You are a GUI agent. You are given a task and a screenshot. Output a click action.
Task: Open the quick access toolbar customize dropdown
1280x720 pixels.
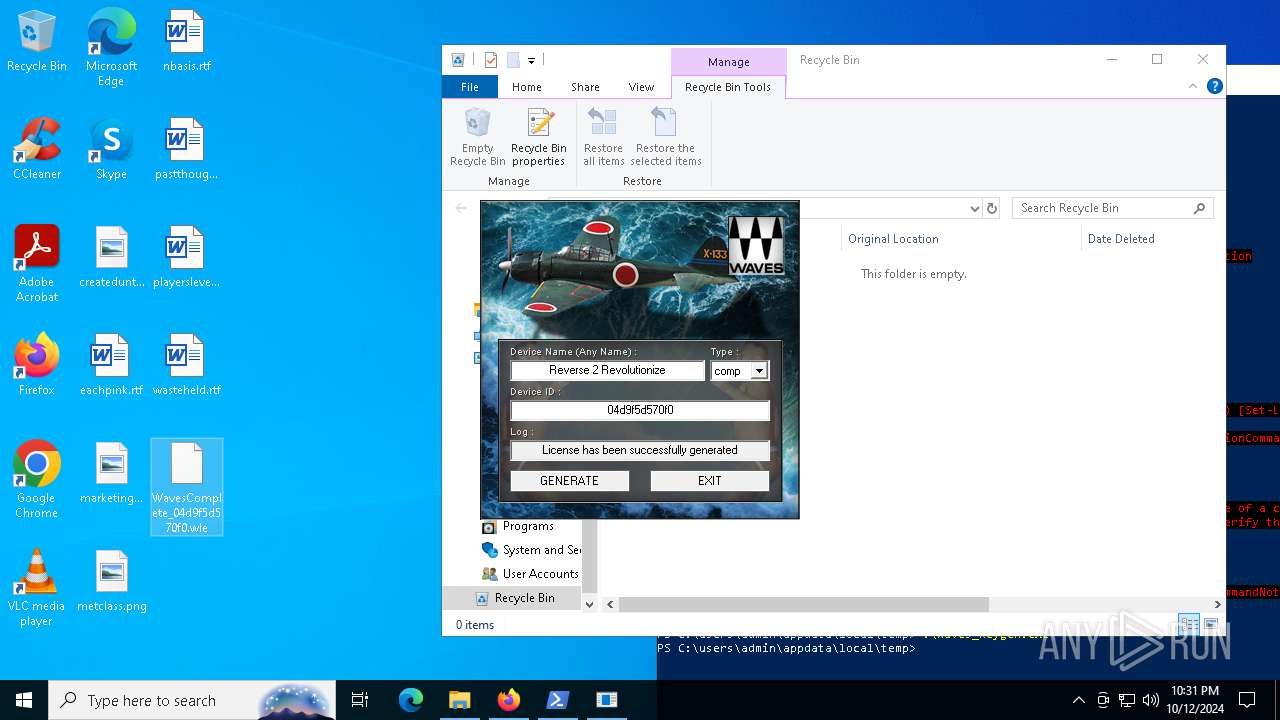tap(531, 60)
